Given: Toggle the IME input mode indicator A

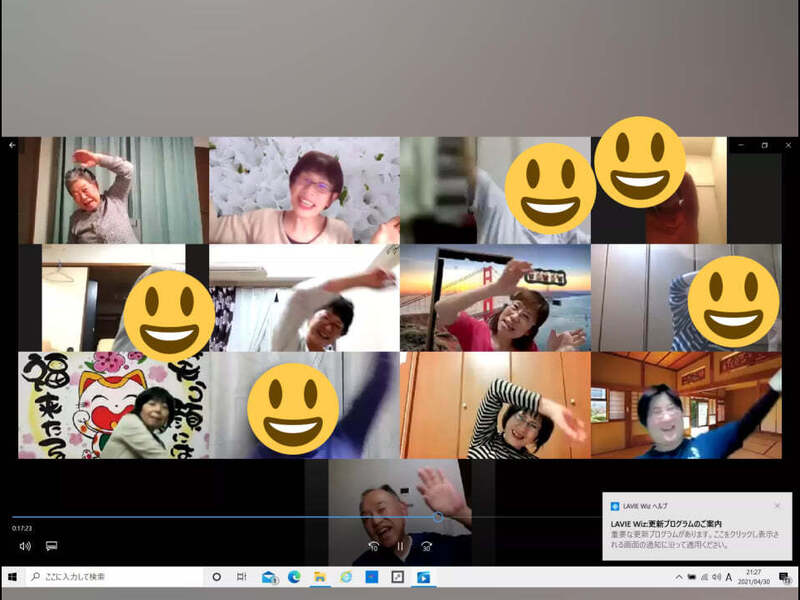Looking at the screenshot, I should pos(728,577).
